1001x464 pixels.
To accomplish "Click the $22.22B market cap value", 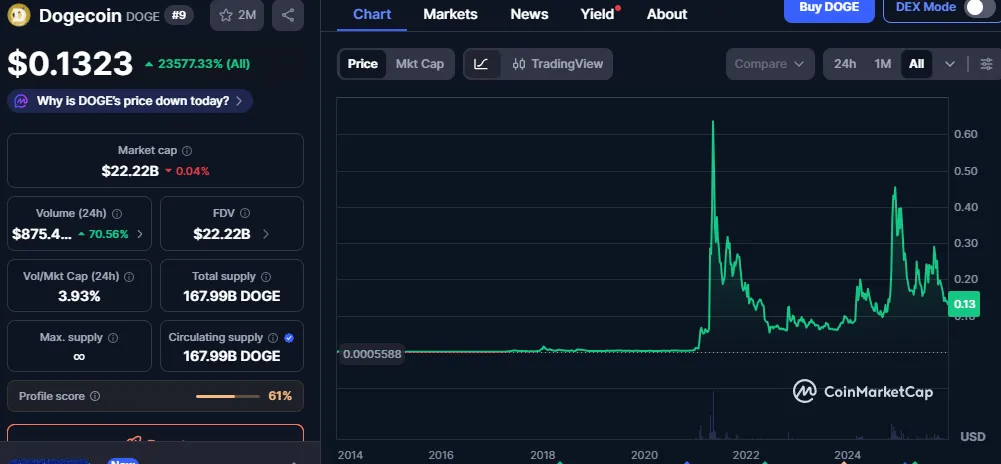I will [x=130, y=171].
